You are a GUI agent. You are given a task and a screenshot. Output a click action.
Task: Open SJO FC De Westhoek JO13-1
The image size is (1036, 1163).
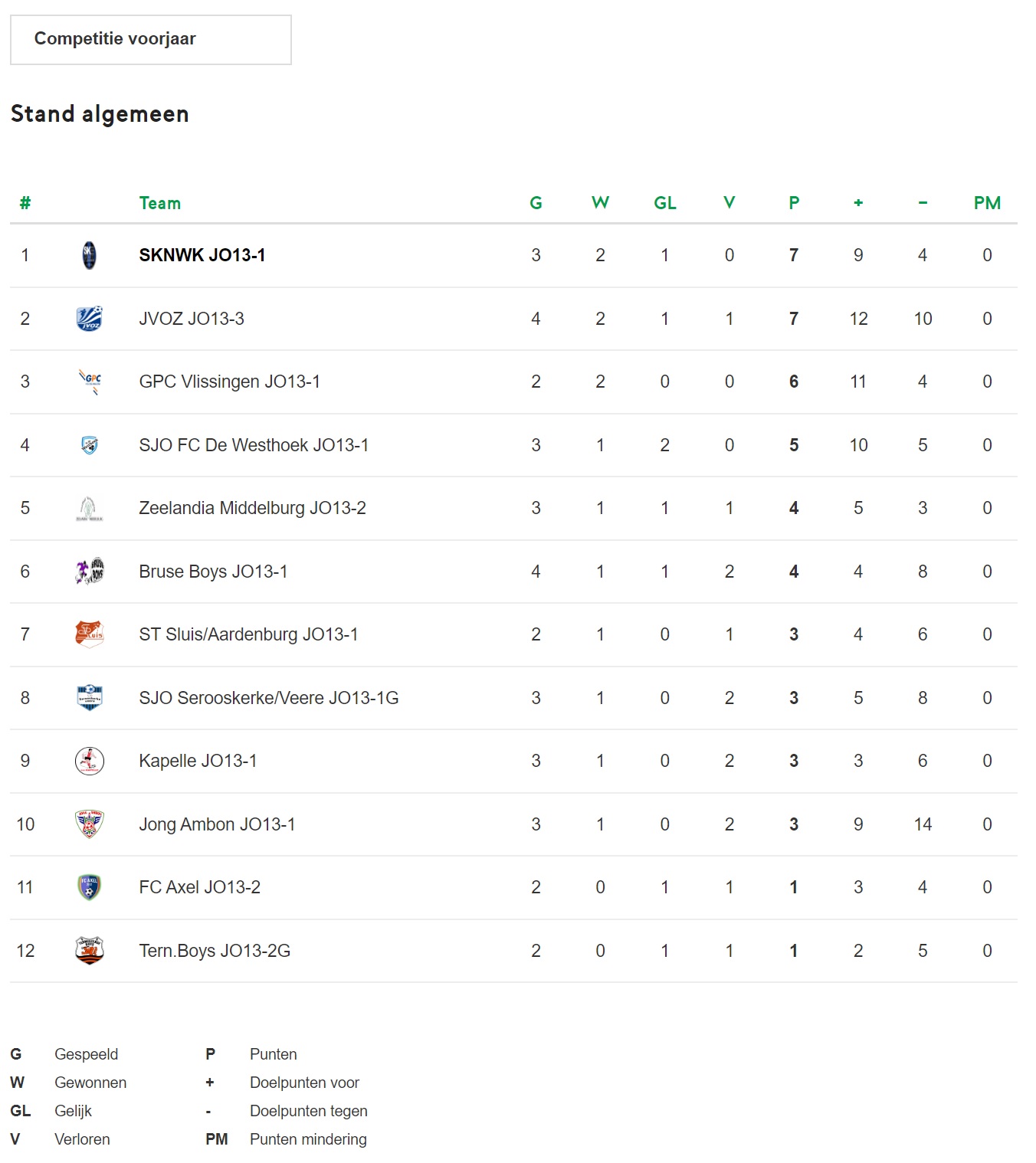254,445
